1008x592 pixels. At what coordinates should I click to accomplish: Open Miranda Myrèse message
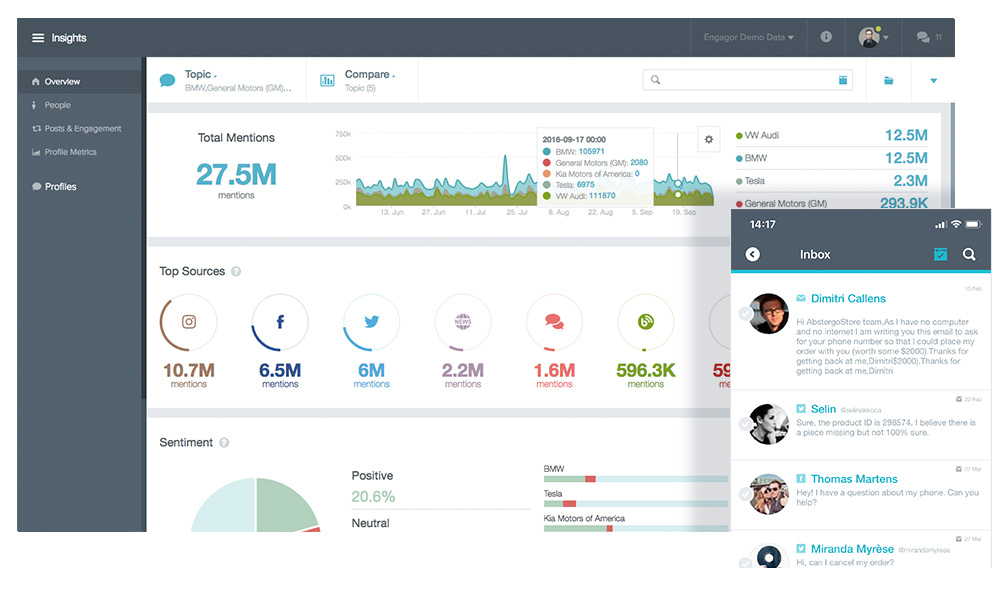861,550
